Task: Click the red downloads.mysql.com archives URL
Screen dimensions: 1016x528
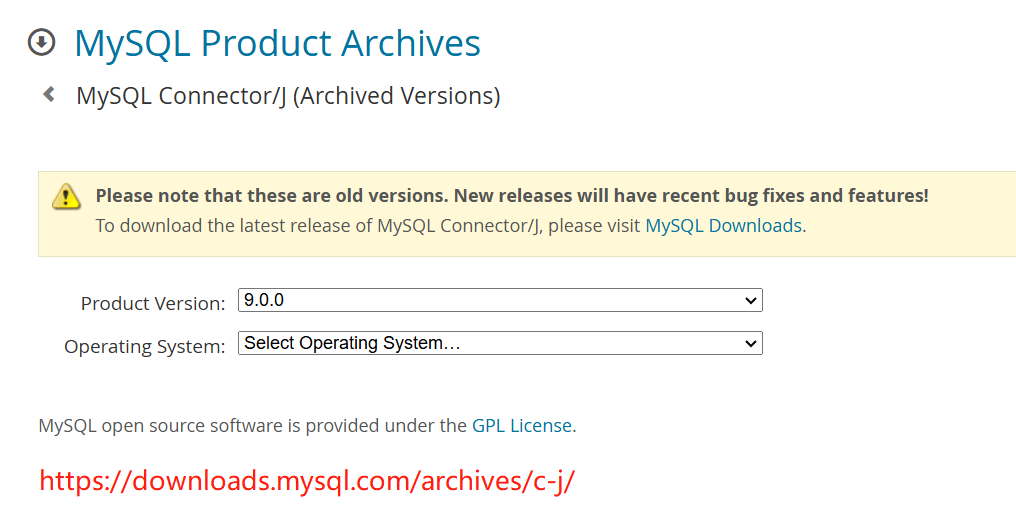Action: click(307, 481)
